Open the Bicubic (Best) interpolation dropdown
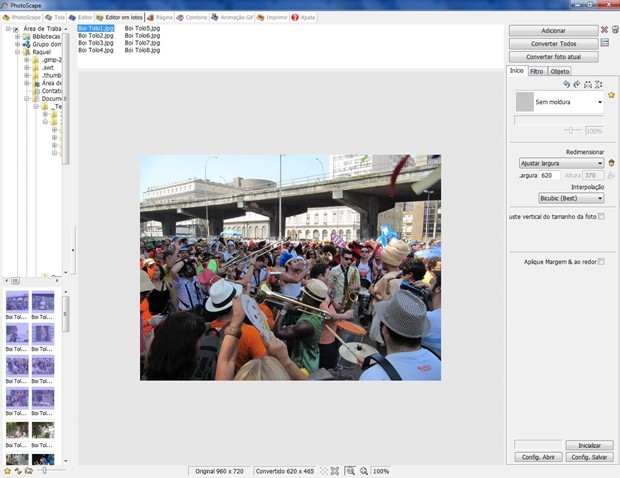 click(x=600, y=198)
